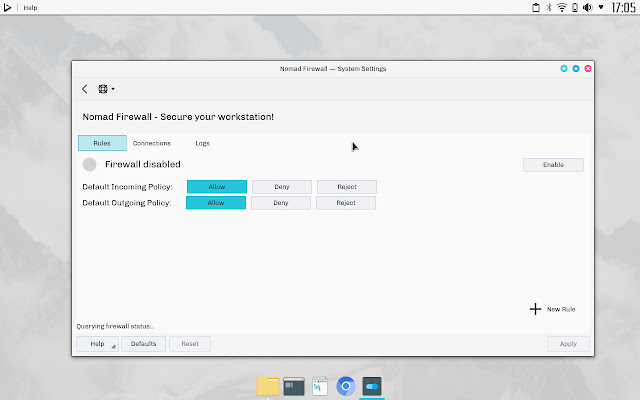This screenshot has width=640, height=400.
Task: Set Default Incoming Policy to Reject
Action: click(x=347, y=187)
